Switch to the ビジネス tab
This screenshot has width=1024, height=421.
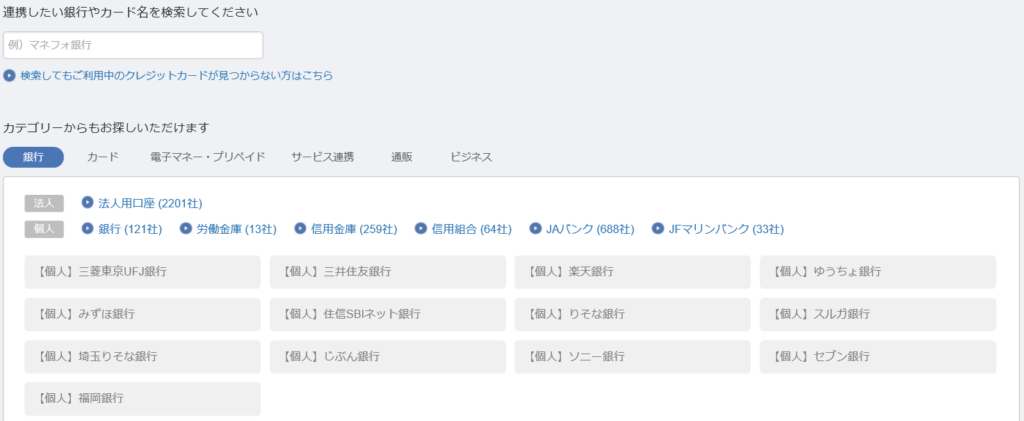471,157
